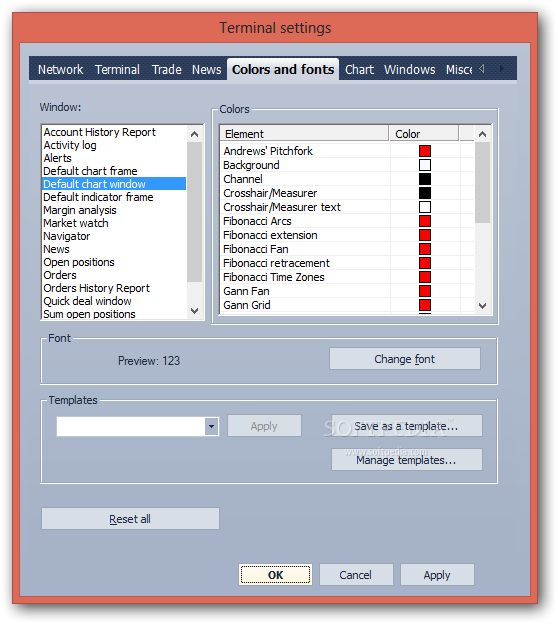Click the tab strip left arrow
This screenshot has height=624, width=558.
coord(482,68)
